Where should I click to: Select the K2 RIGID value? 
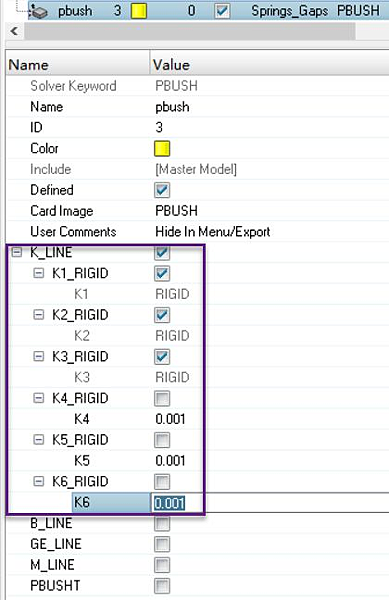pos(172,336)
